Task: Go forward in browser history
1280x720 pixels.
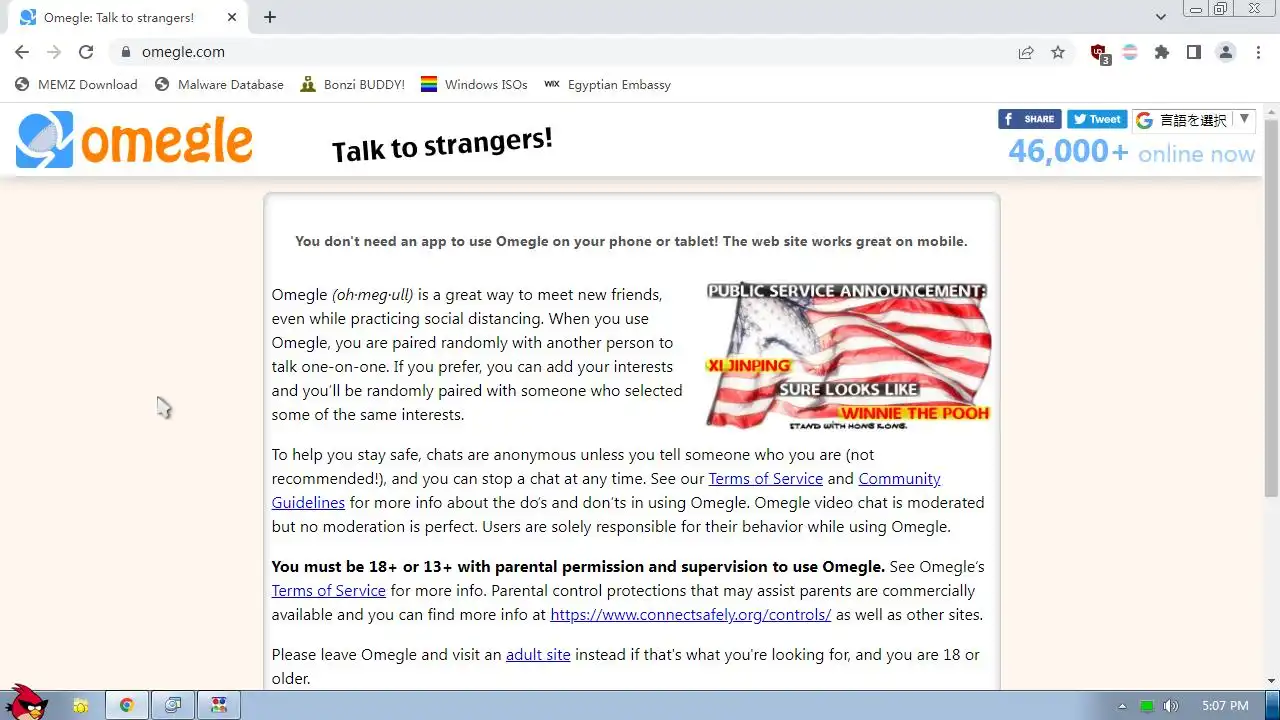Action: [54, 52]
